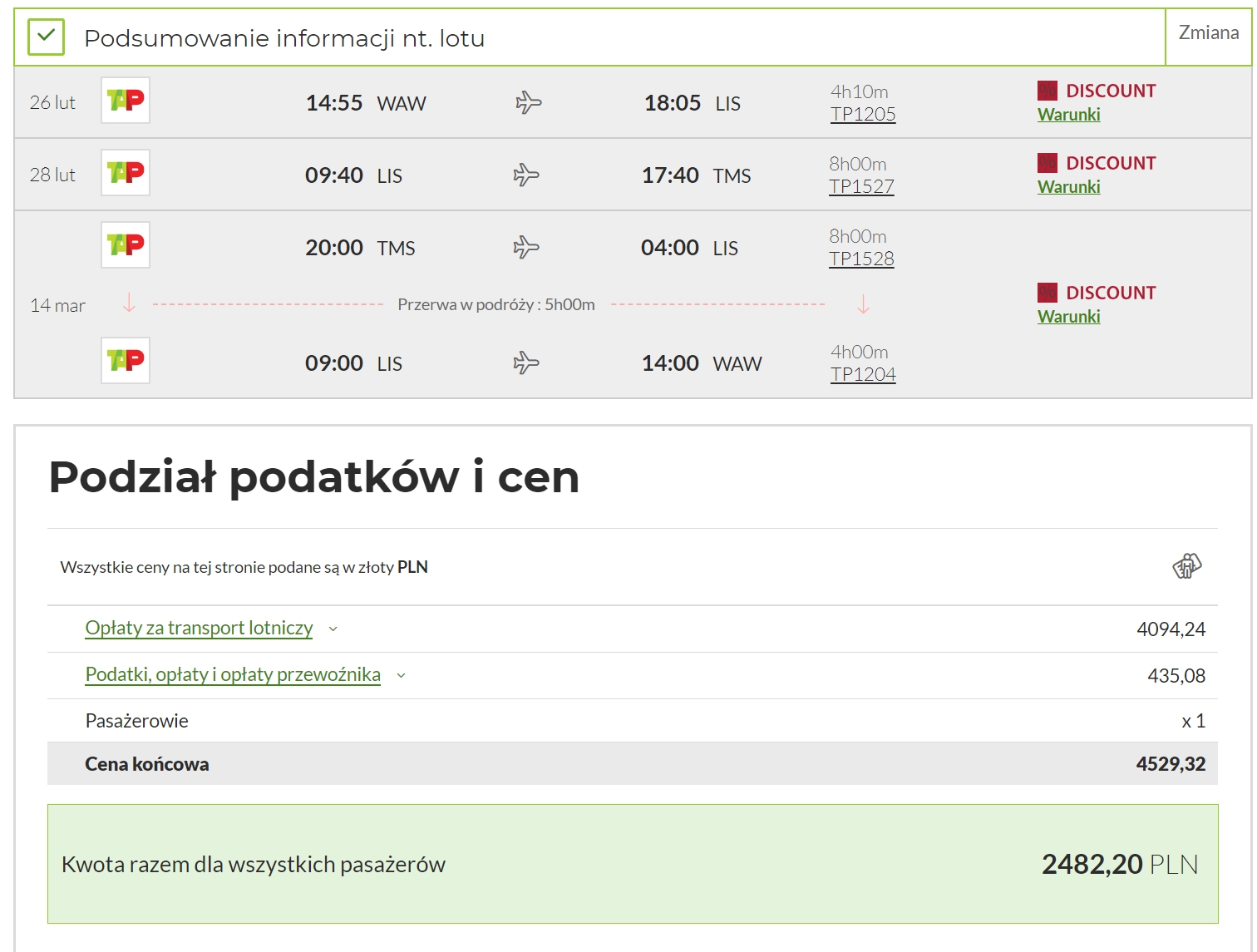The width and height of the screenshot is (1257, 952).
Task: Click the passenger count x 1
Action: pyautogui.click(x=1194, y=722)
